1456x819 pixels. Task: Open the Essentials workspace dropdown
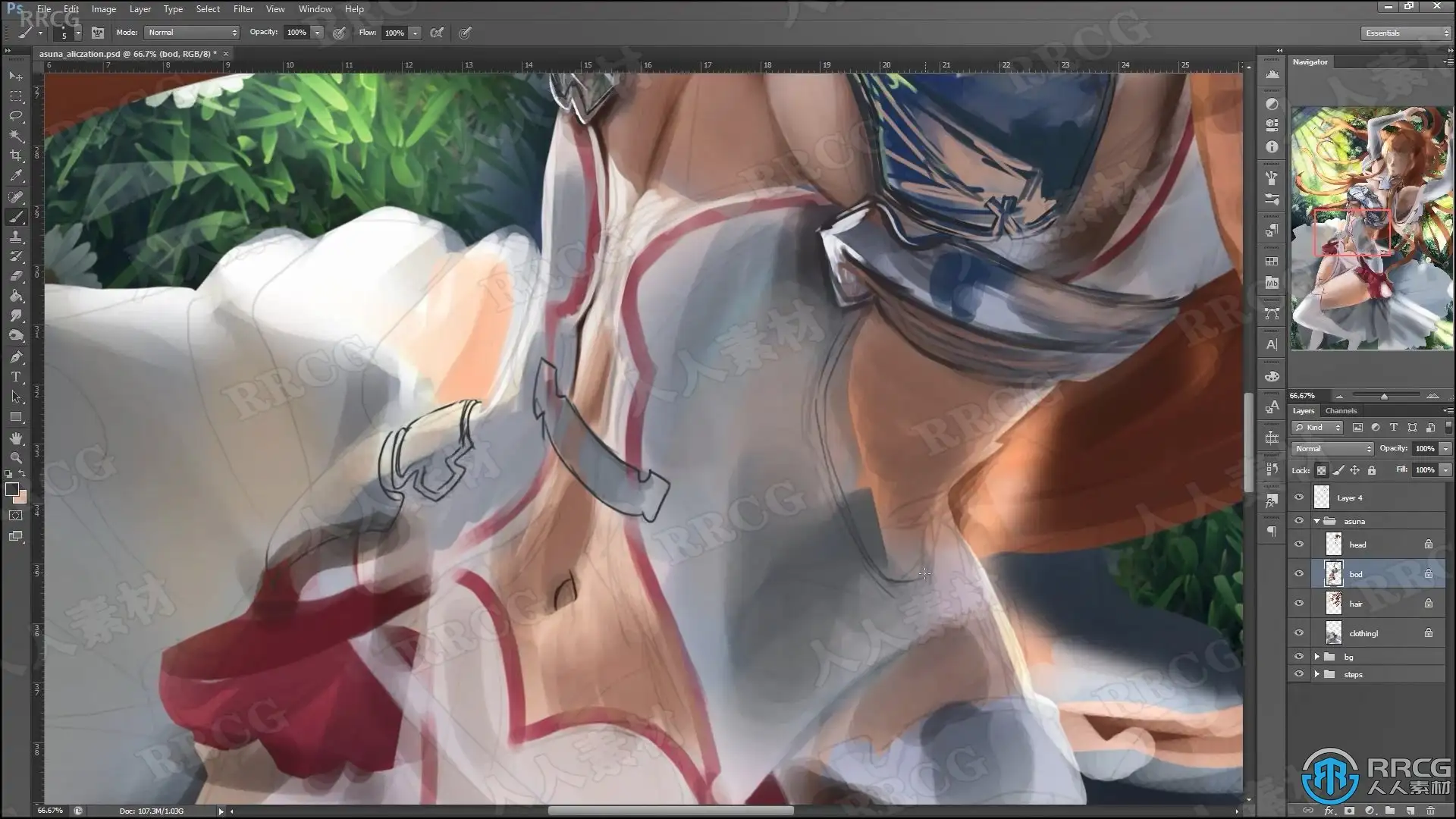(1405, 33)
